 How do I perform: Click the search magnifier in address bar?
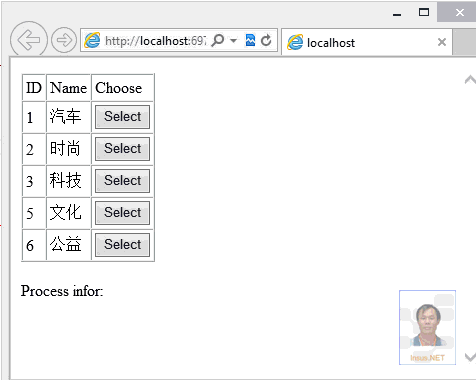point(218,40)
